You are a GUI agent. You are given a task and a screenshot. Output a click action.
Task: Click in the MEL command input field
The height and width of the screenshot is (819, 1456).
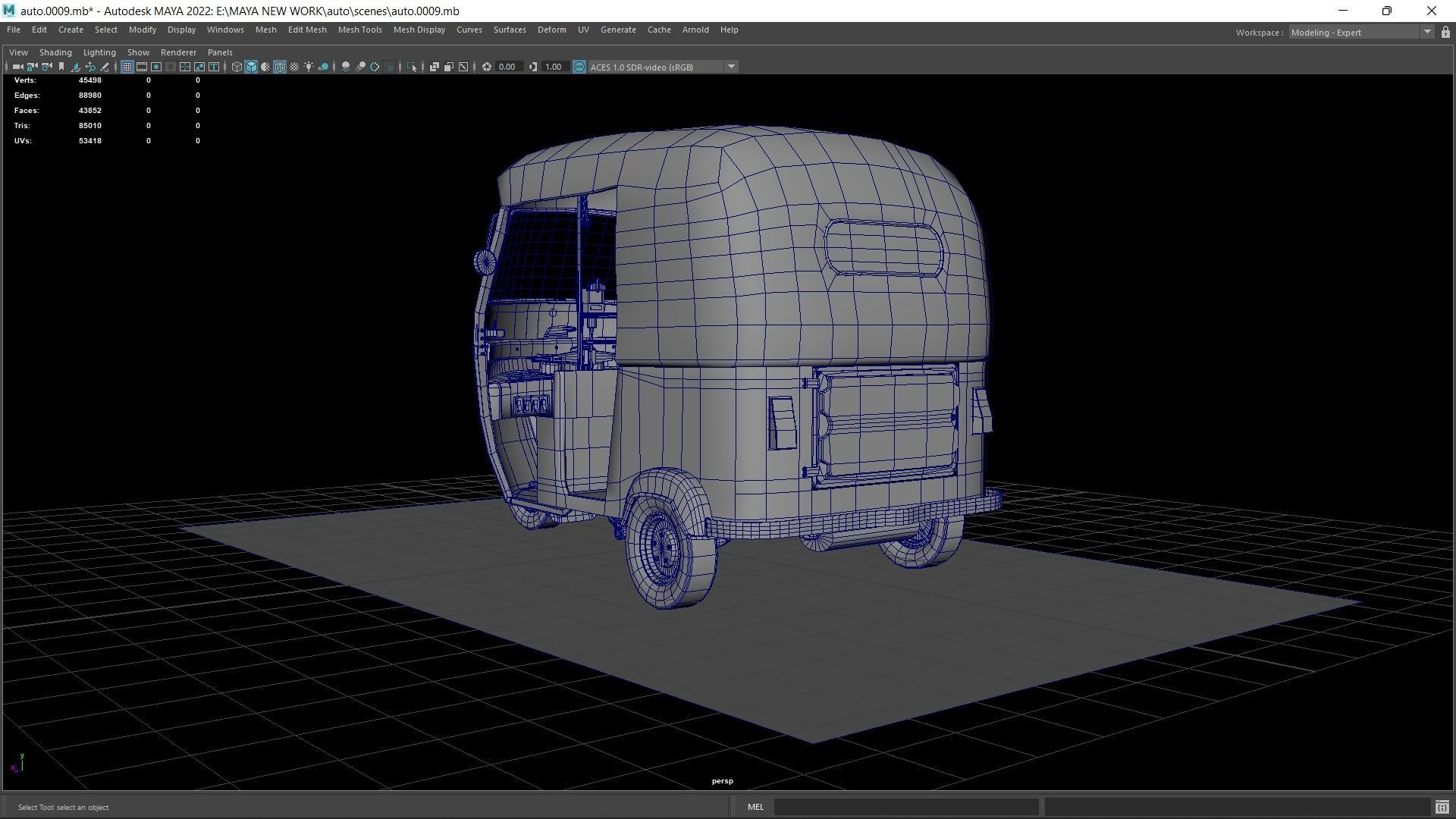(905, 807)
